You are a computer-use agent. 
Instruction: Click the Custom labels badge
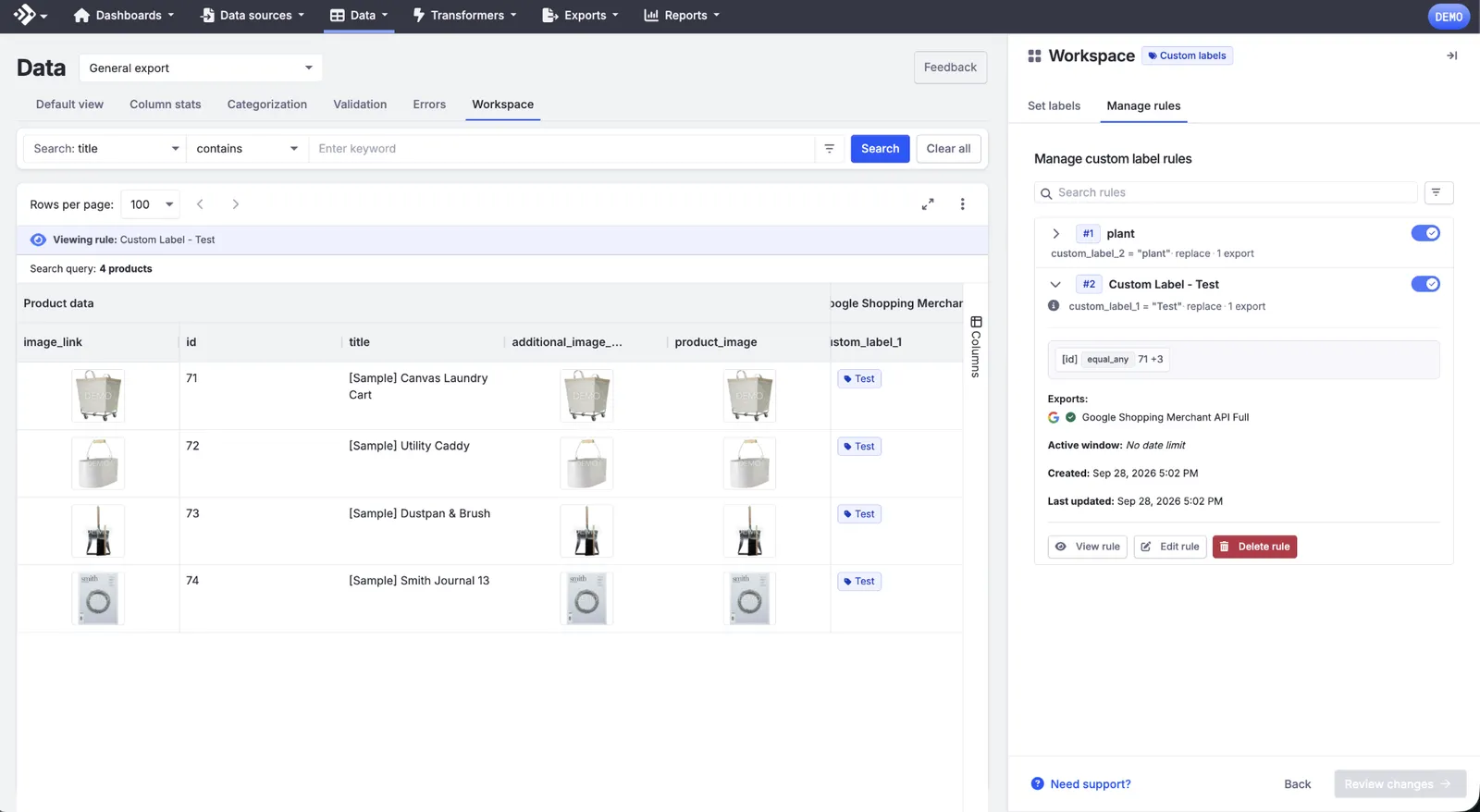click(x=1187, y=55)
